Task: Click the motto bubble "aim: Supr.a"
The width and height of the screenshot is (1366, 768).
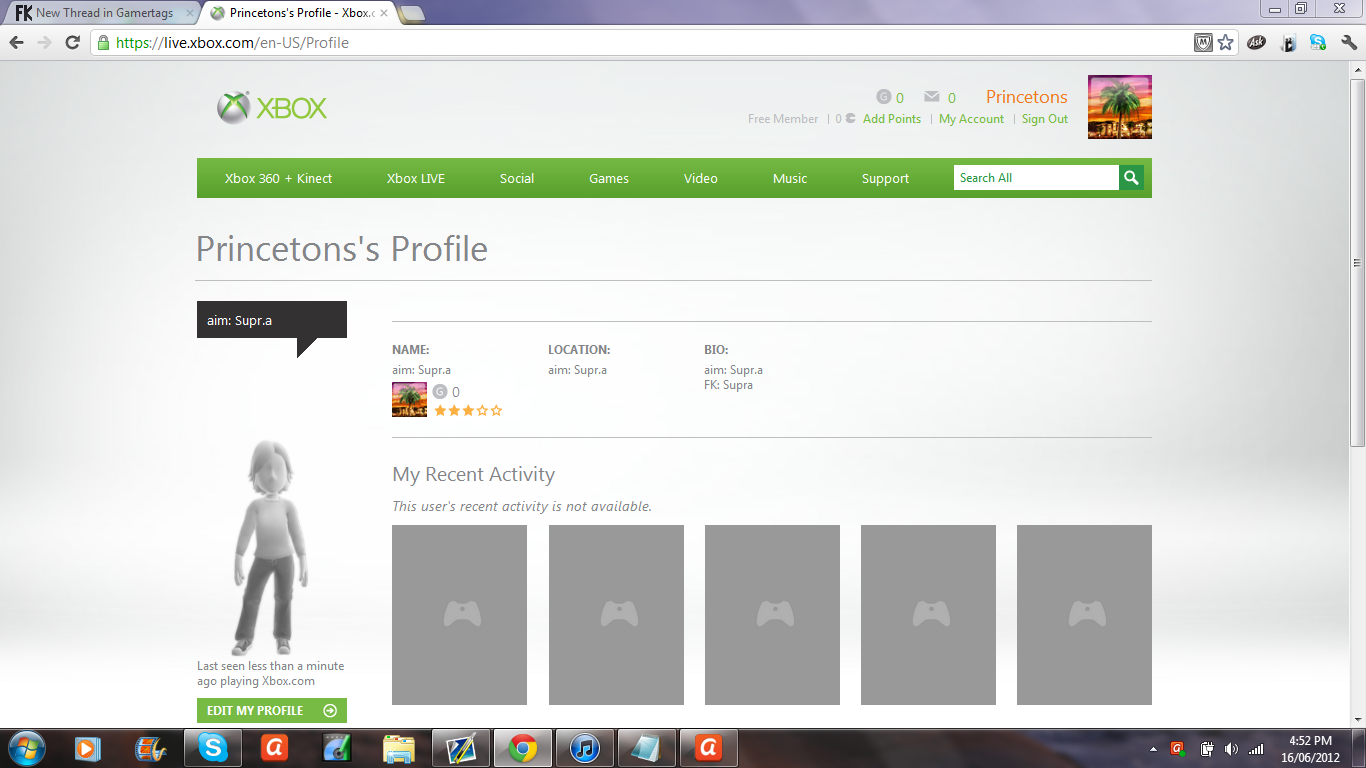Action: (x=272, y=320)
